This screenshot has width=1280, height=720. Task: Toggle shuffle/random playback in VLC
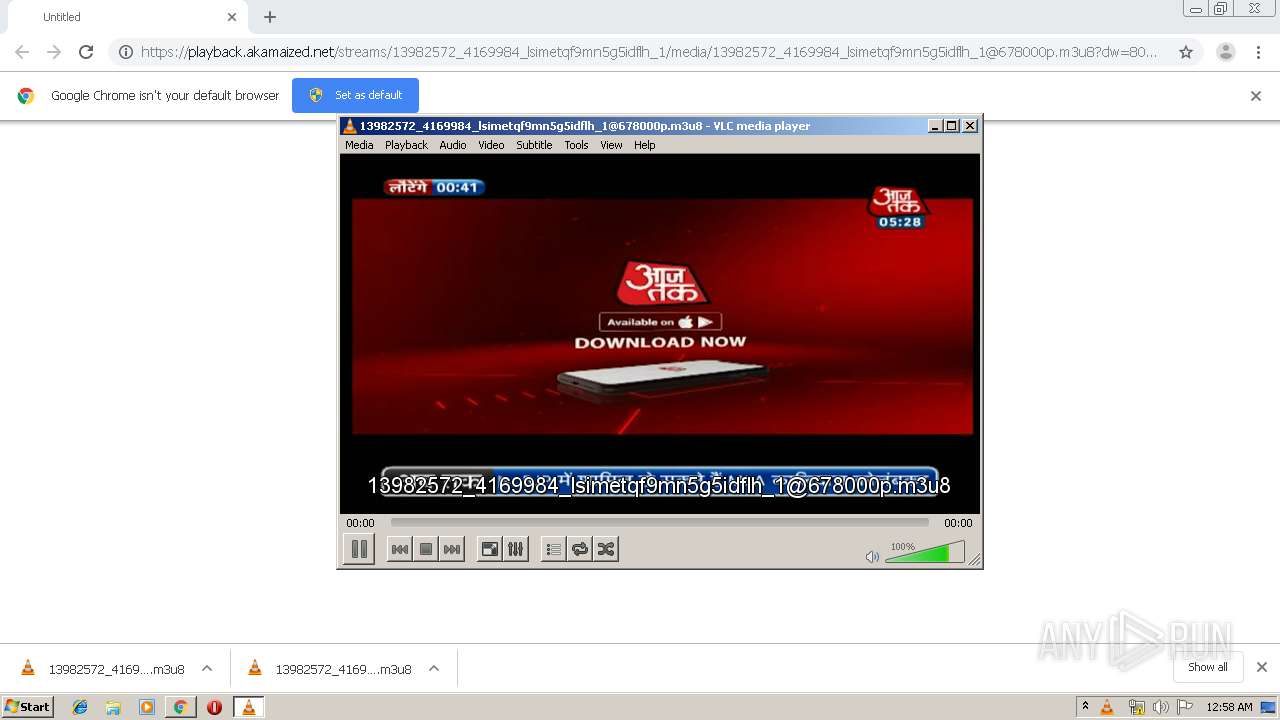[606, 549]
